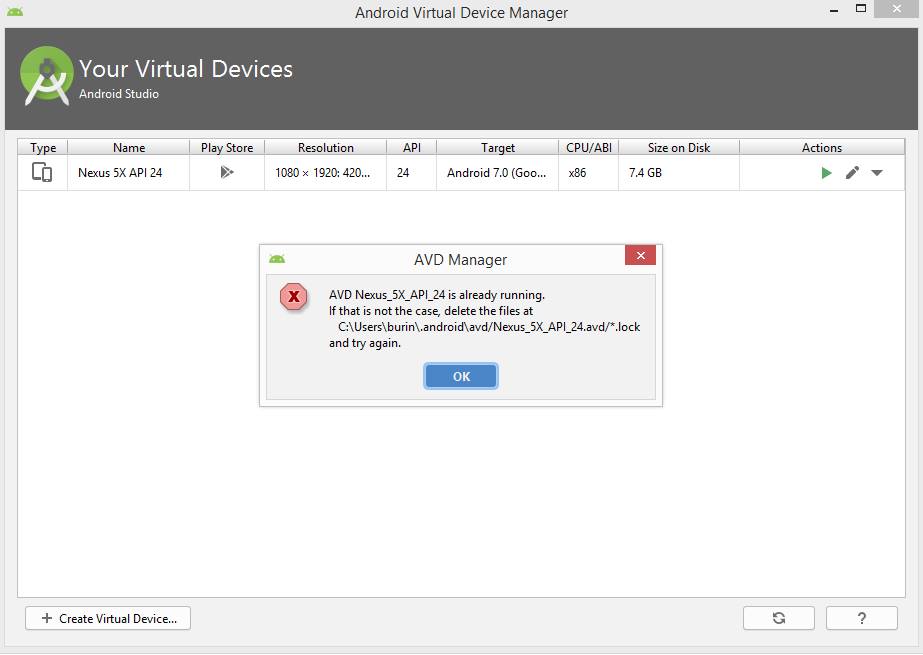
Task: Click the CPU/ABI column header
Action: point(589,147)
